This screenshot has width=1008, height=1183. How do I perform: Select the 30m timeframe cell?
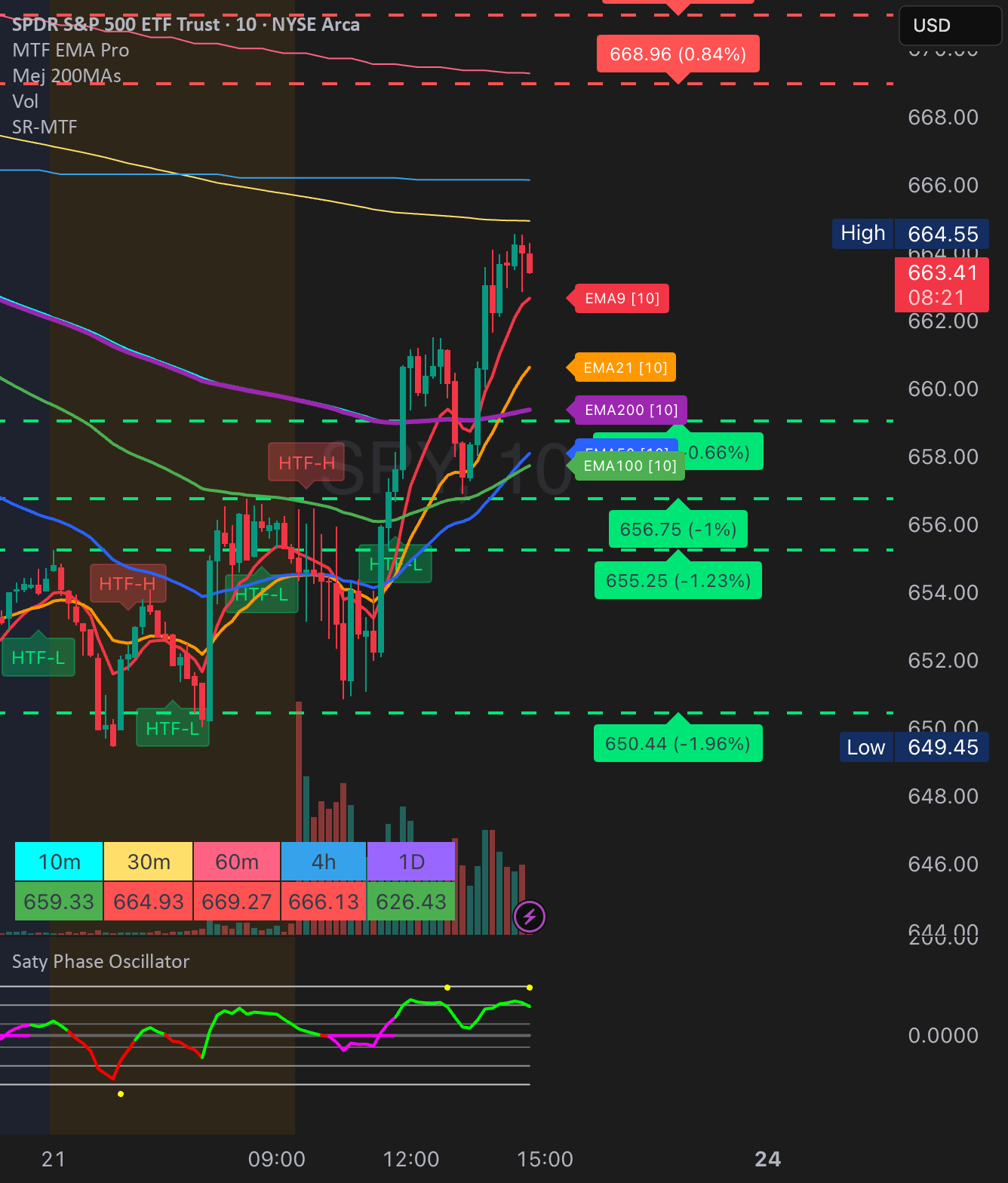click(149, 862)
